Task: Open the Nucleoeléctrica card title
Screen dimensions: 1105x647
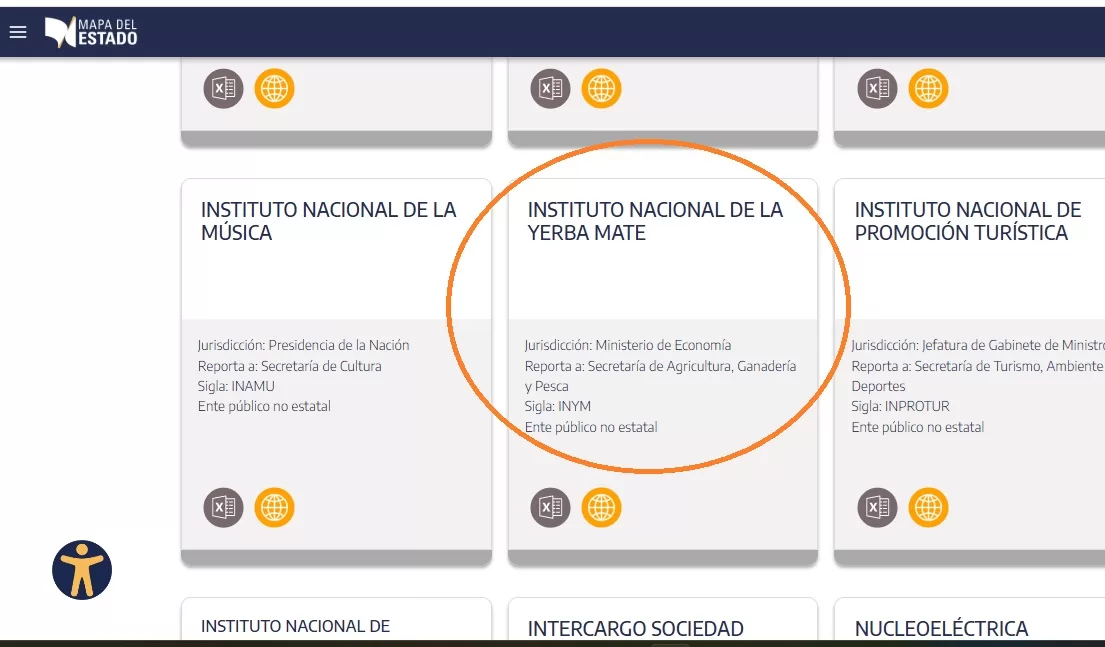Action: click(941, 629)
